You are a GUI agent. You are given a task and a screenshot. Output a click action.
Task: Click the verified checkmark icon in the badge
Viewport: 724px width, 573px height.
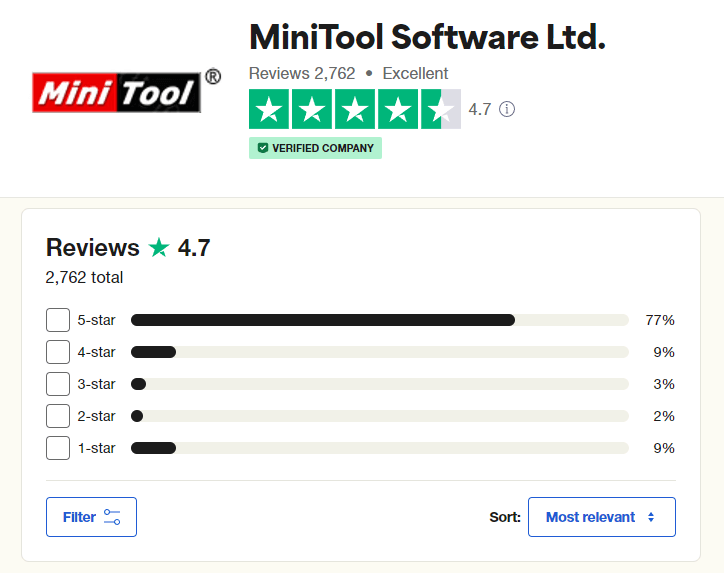pyautogui.click(x=263, y=148)
